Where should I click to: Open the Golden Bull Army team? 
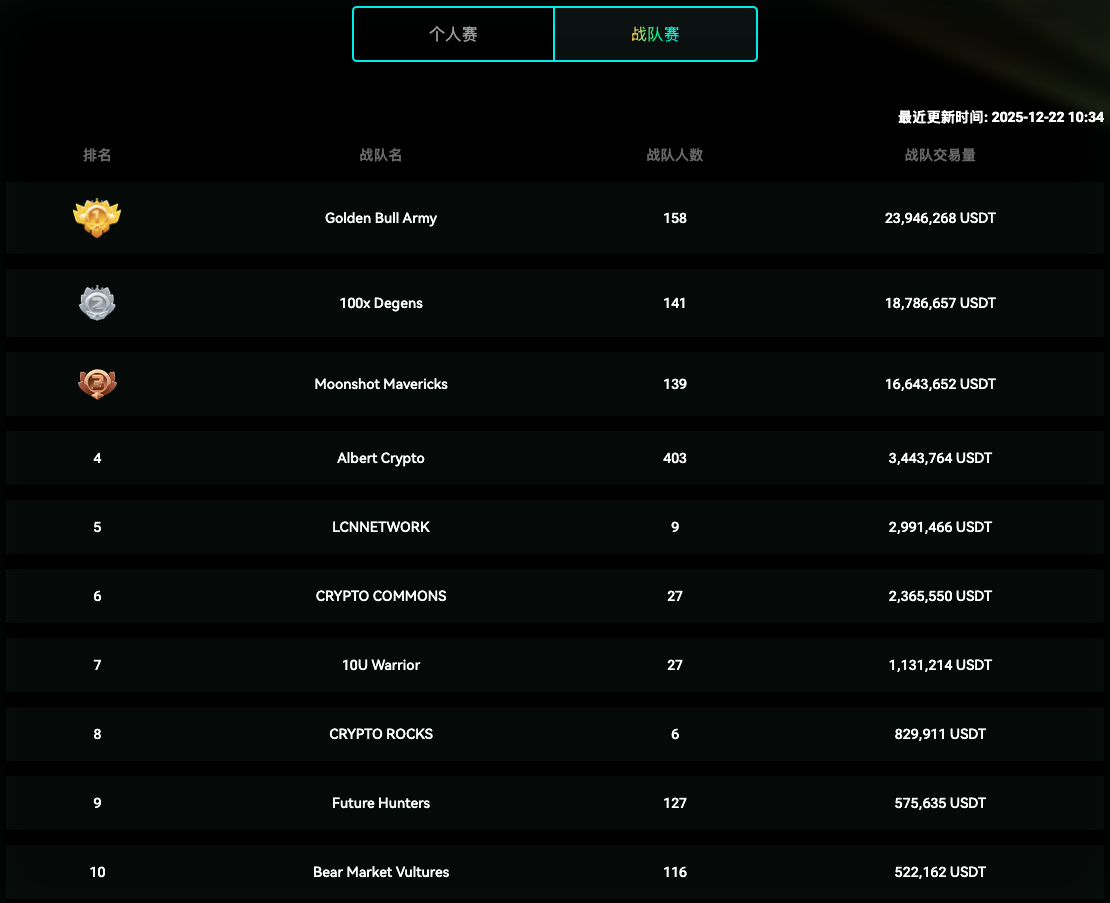(x=381, y=218)
